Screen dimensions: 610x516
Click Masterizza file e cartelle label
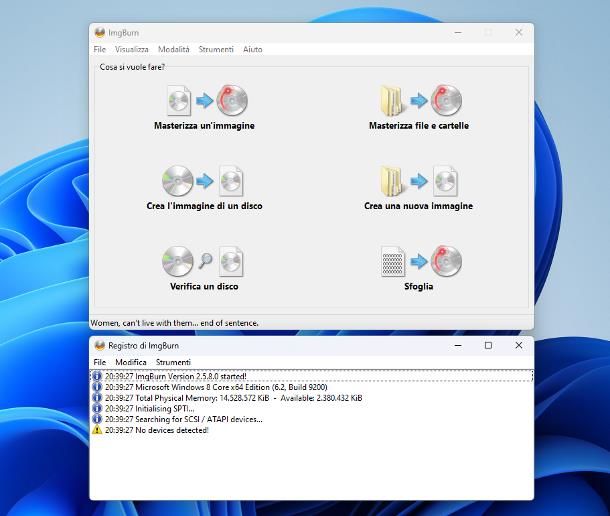(x=419, y=126)
